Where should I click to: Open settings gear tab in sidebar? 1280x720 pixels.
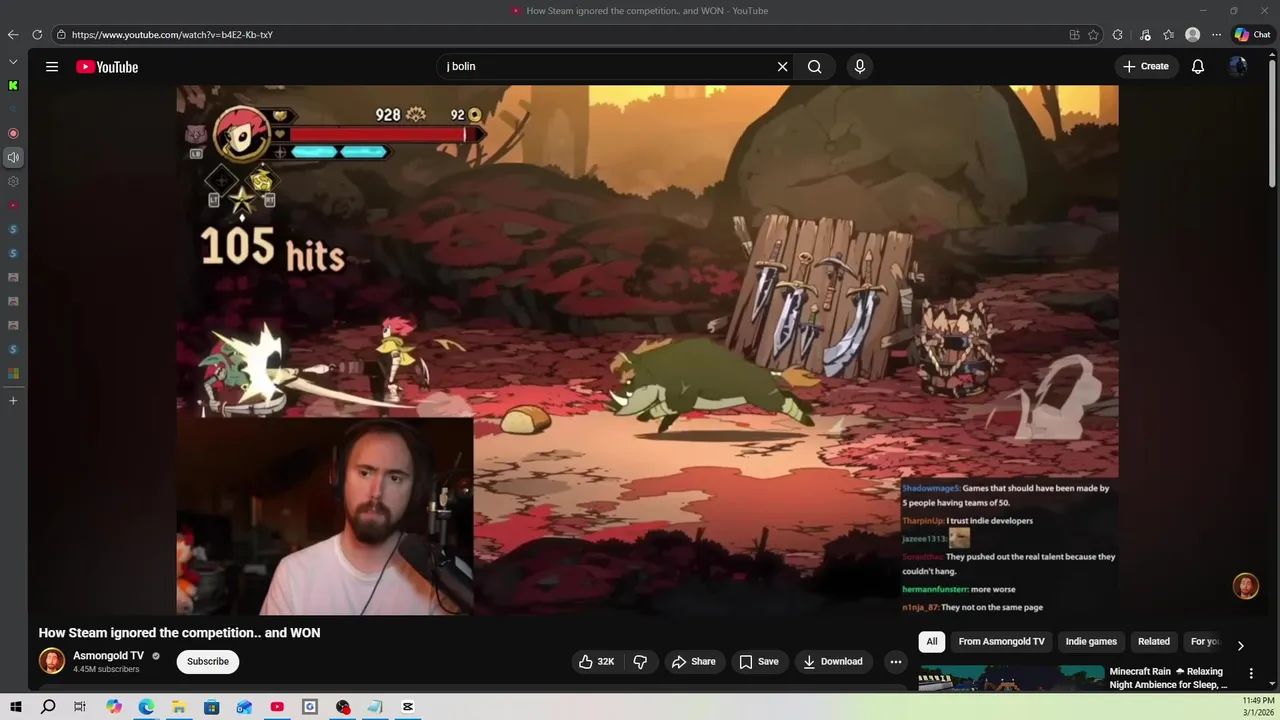click(13, 181)
